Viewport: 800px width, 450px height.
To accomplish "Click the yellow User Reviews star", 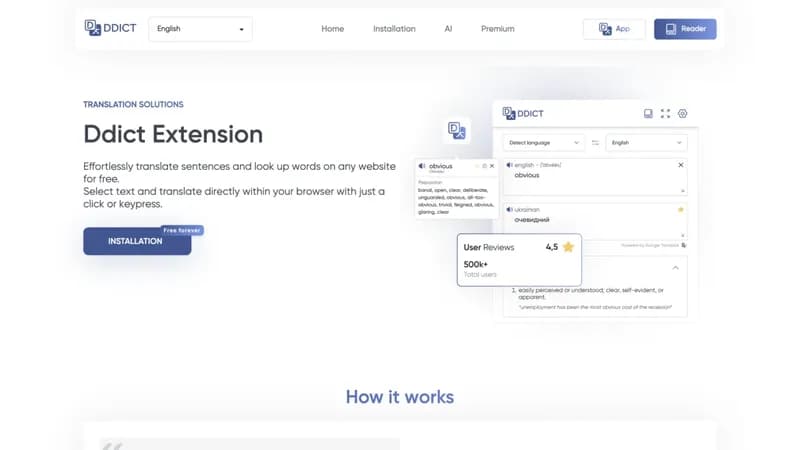I will click(x=568, y=247).
